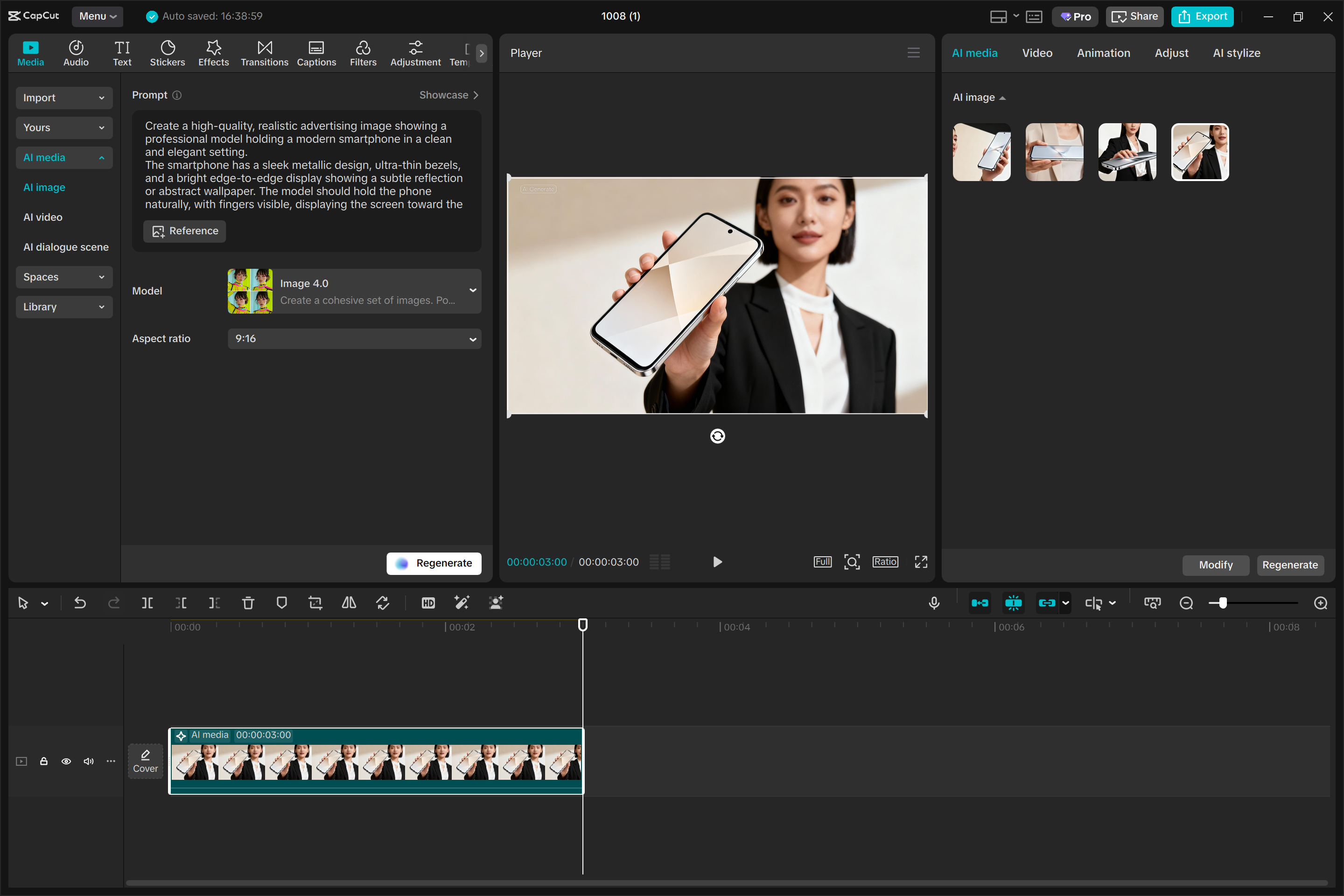Expand the Yours section
This screenshot has height=896, width=1344.
tap(64, 127)
